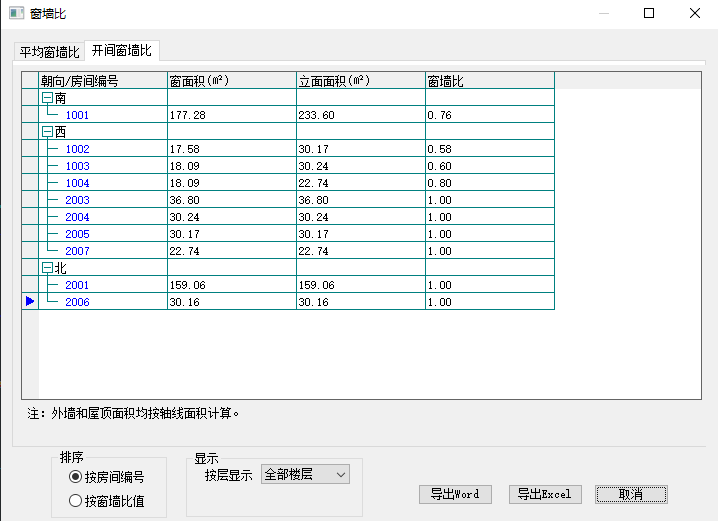Select room 1001 in the tree
The width and height of the screenshot is (718, 521).
pos(77,115)
